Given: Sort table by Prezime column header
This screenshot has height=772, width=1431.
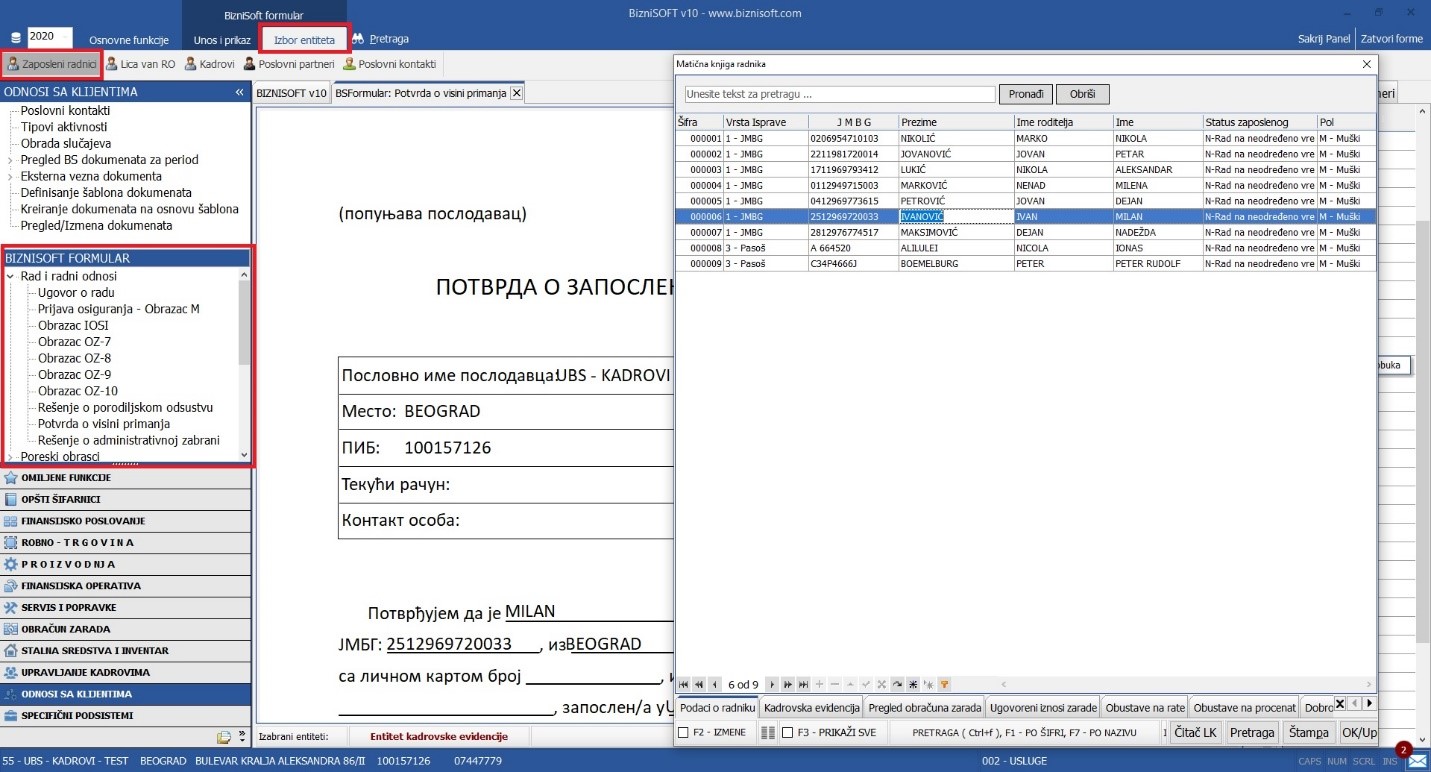Looking at the screenshot, I should [955, 122].
